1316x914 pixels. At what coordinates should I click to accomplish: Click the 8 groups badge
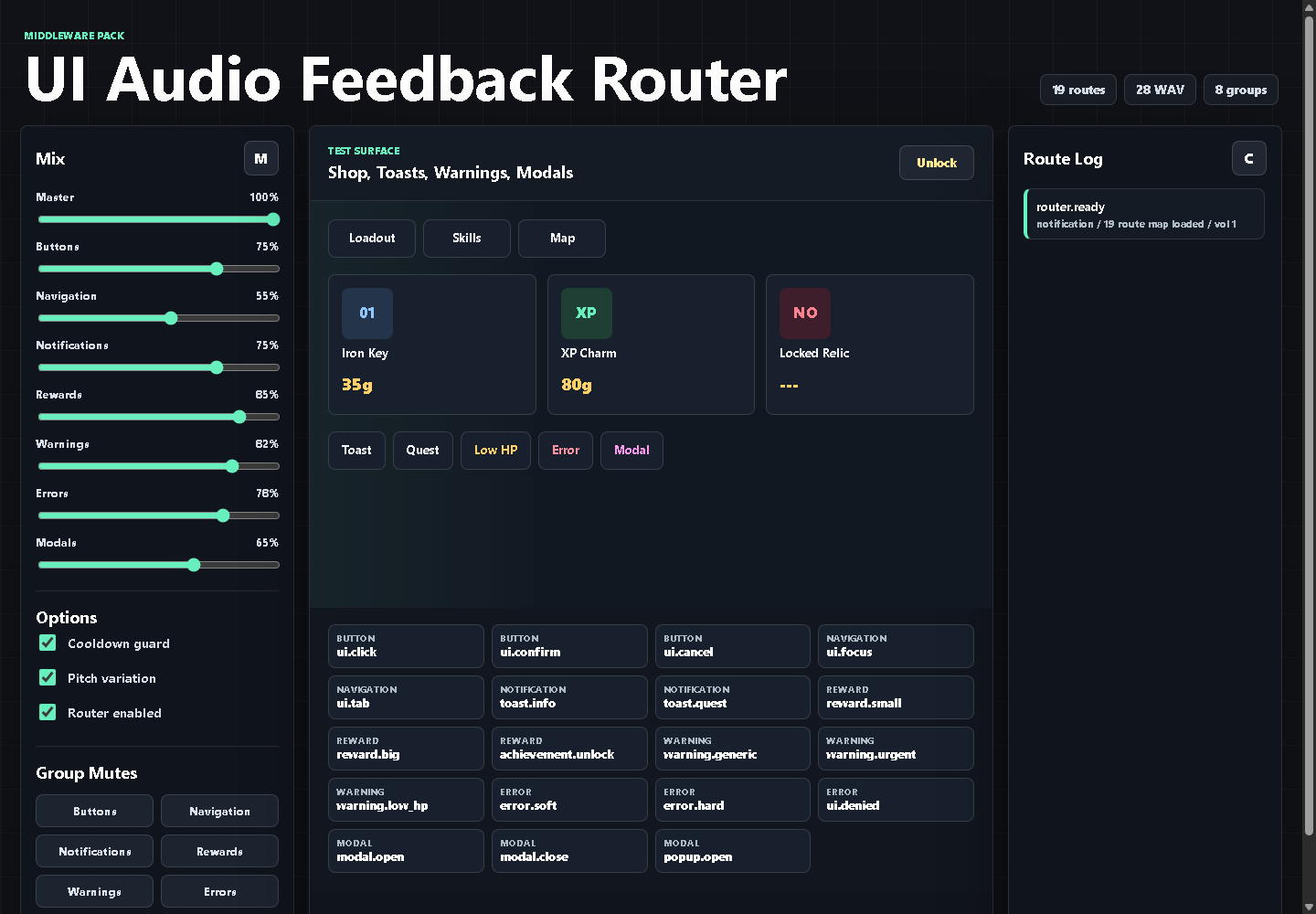point(1240,90)
